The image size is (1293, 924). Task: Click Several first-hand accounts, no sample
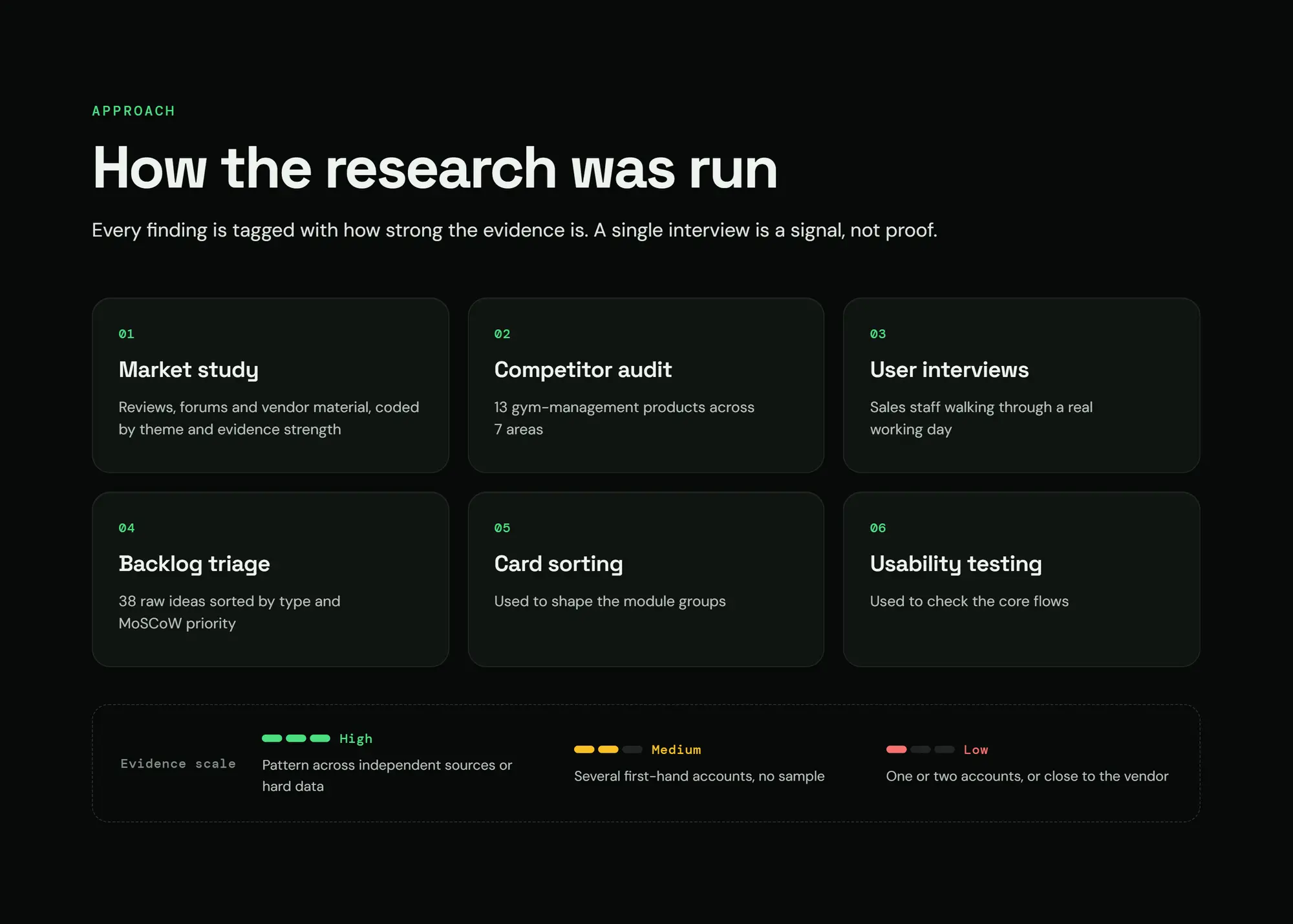coord(699,776)
